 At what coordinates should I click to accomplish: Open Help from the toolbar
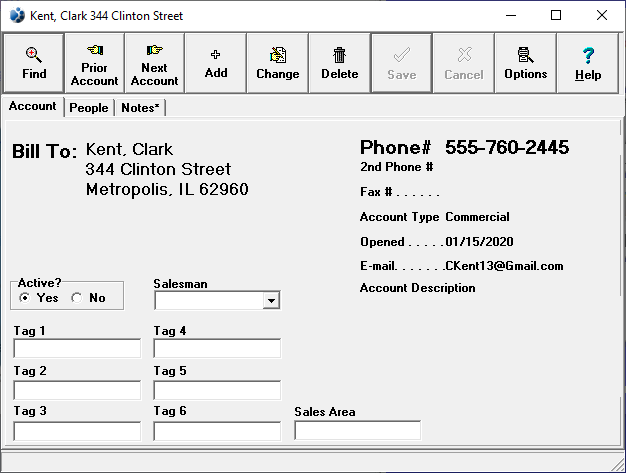click(588, 63)
